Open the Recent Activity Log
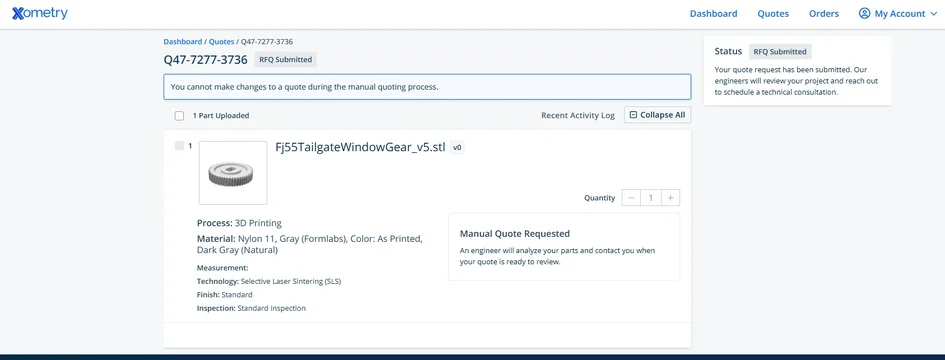Image resolution: width=945 pixels, height=360 pixels. pos(577,115)
